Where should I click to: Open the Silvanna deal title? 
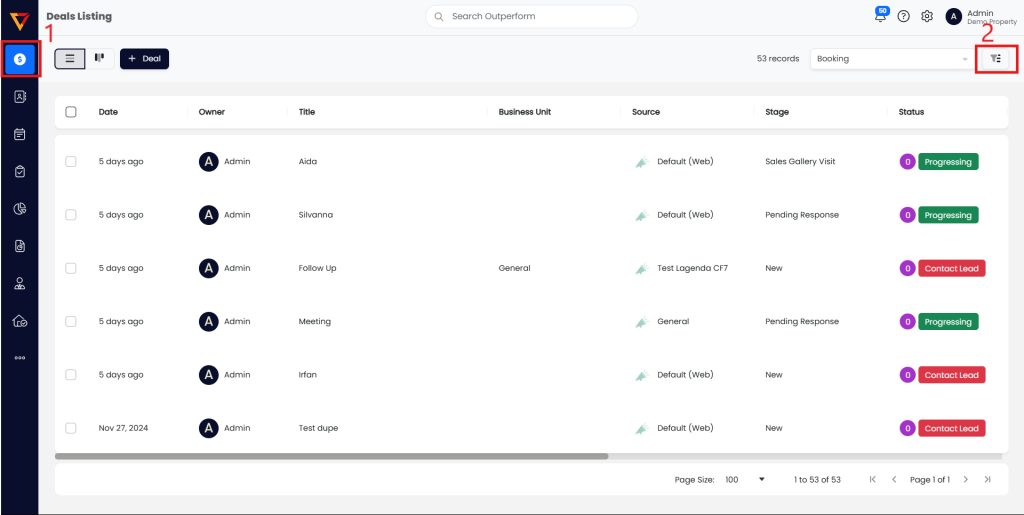click(x=316, y=215)
